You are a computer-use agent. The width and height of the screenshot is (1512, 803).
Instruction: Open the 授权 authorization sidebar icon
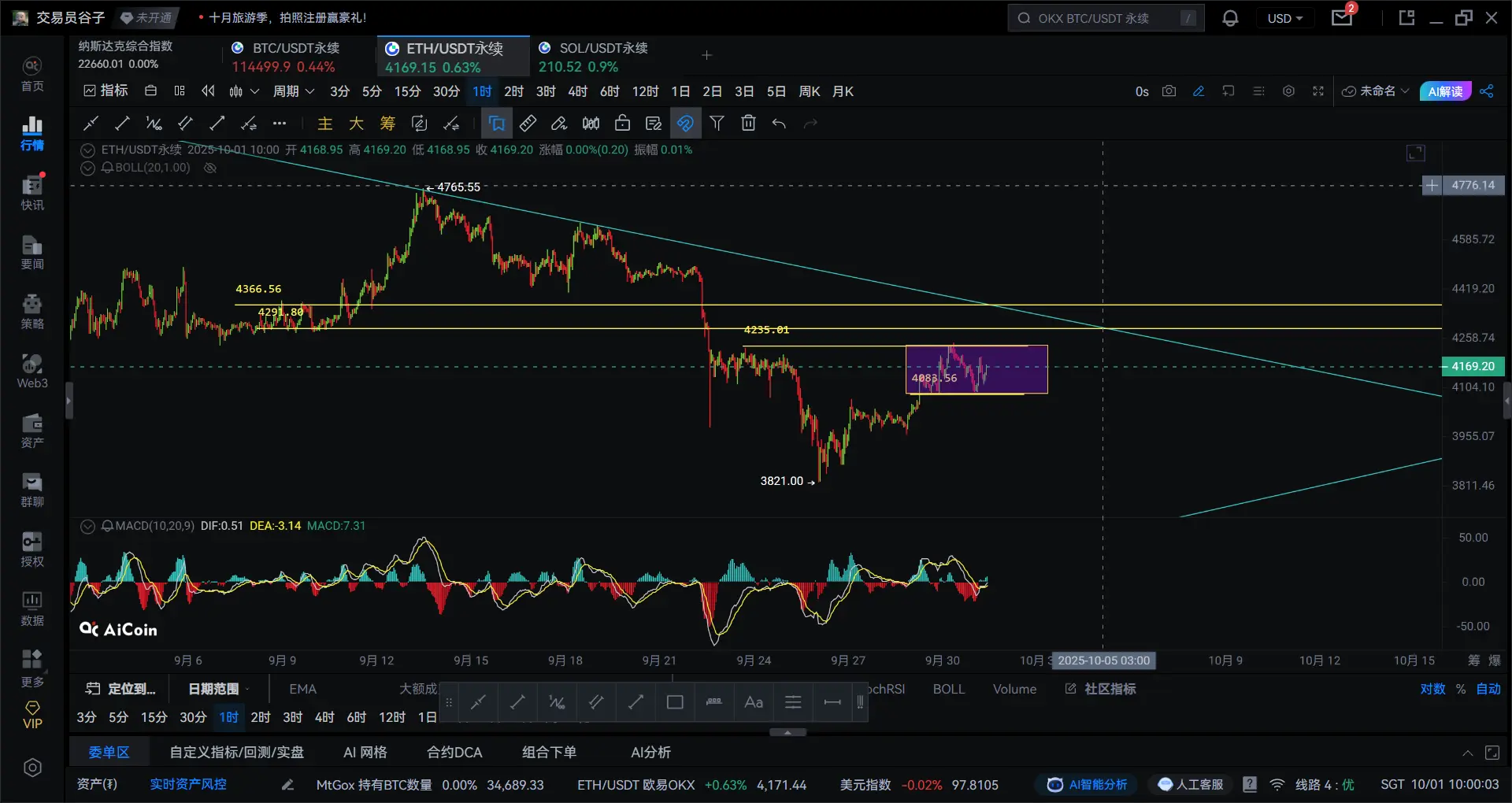click(x=32, y=550)
